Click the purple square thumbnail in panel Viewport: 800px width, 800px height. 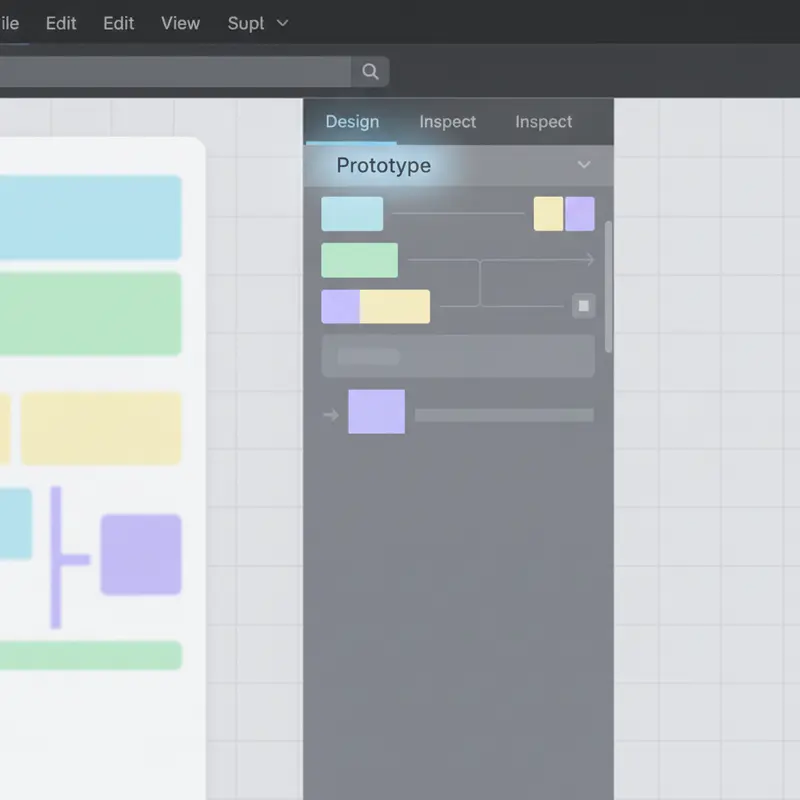pos(376,412)
